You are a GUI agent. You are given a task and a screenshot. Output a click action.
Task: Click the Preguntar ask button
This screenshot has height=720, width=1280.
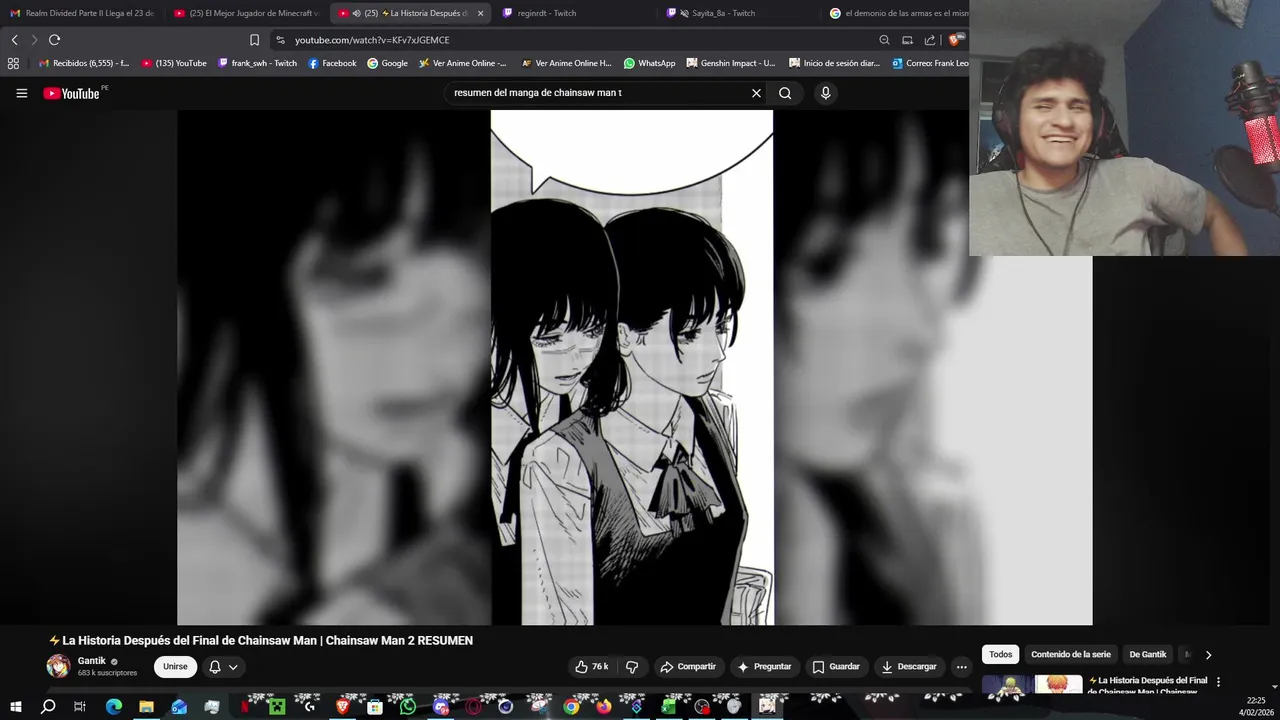tap(764, 667)
